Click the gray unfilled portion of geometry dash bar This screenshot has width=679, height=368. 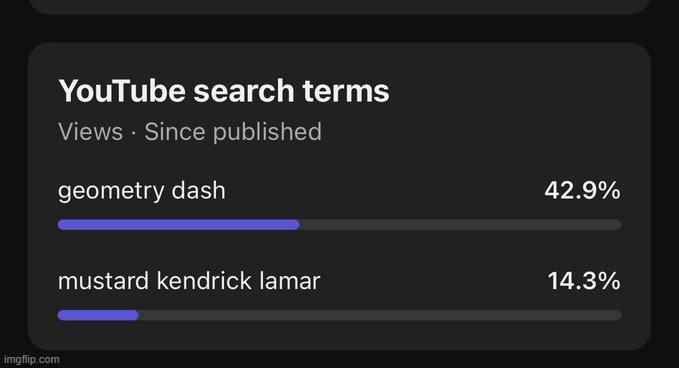(460, 225)
